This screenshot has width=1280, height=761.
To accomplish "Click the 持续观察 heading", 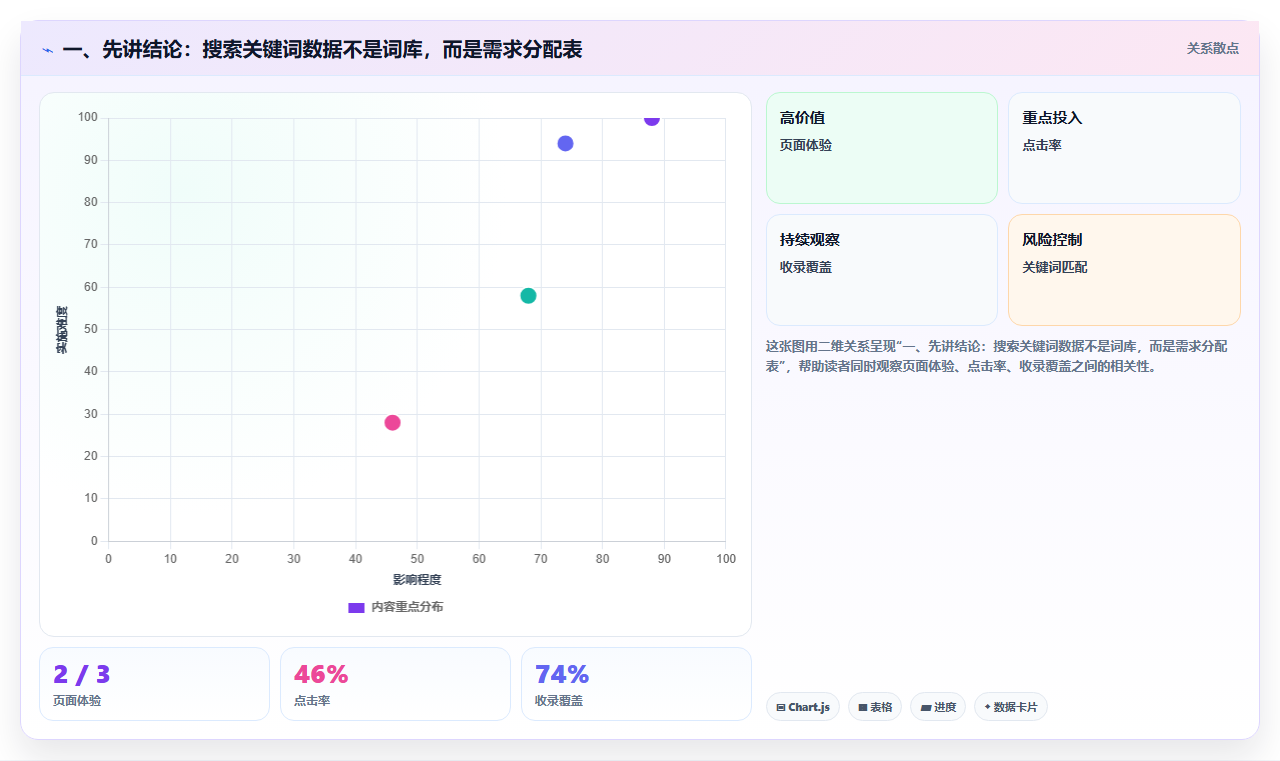I will click(x=810, y=240).
